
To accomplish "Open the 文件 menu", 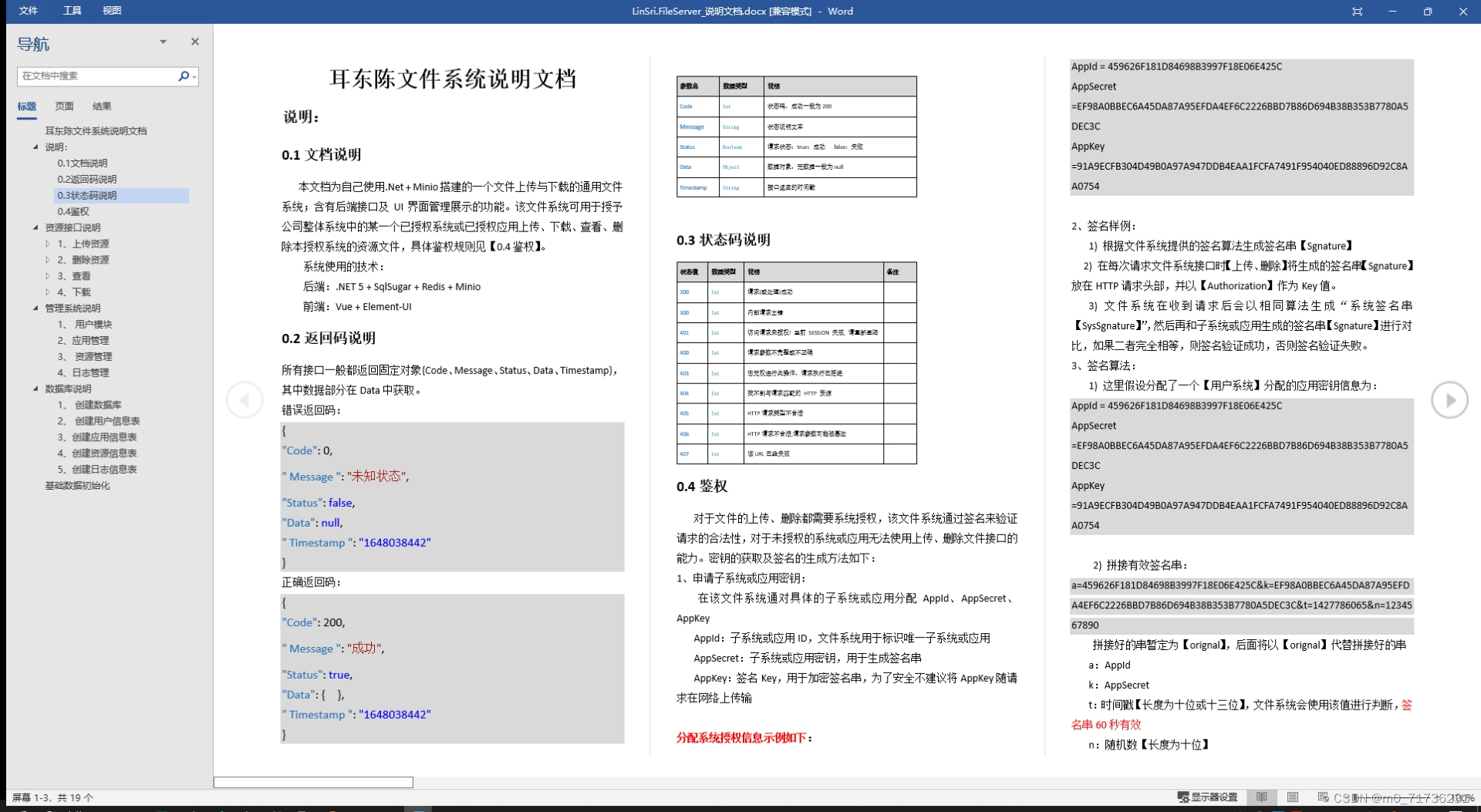I will pyautogui.click(x=29, y=11).
